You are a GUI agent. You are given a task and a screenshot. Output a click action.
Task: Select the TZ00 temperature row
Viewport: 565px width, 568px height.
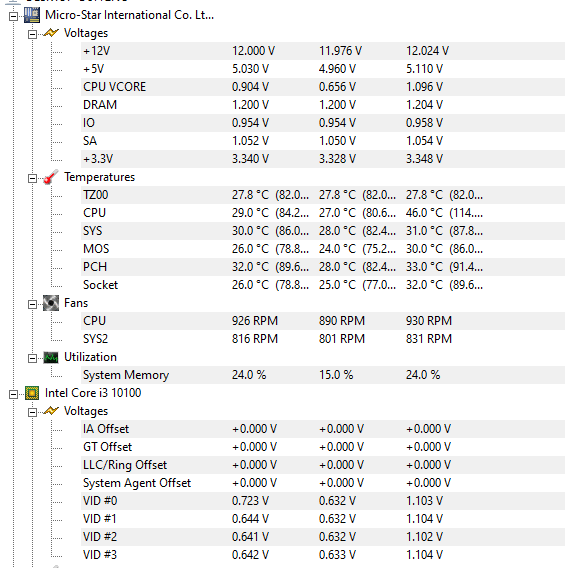[323, 195]
